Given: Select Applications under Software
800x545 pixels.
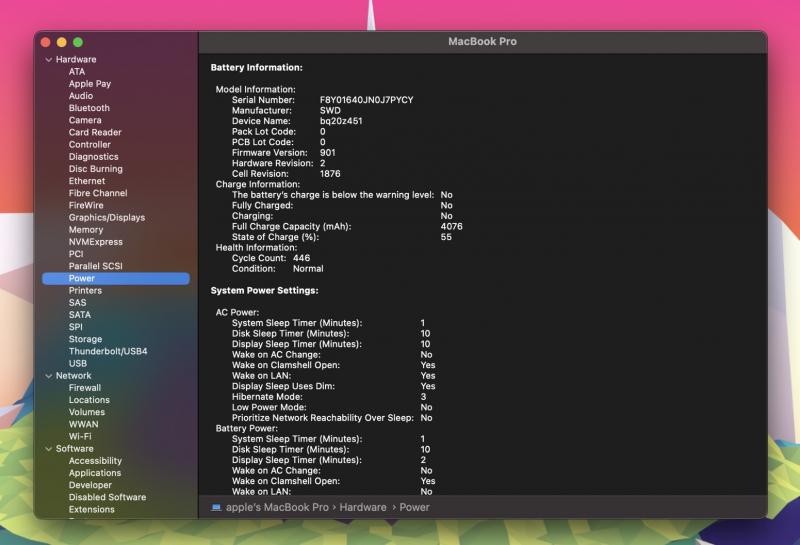Looking at the screenshot, I should point(95,473).
